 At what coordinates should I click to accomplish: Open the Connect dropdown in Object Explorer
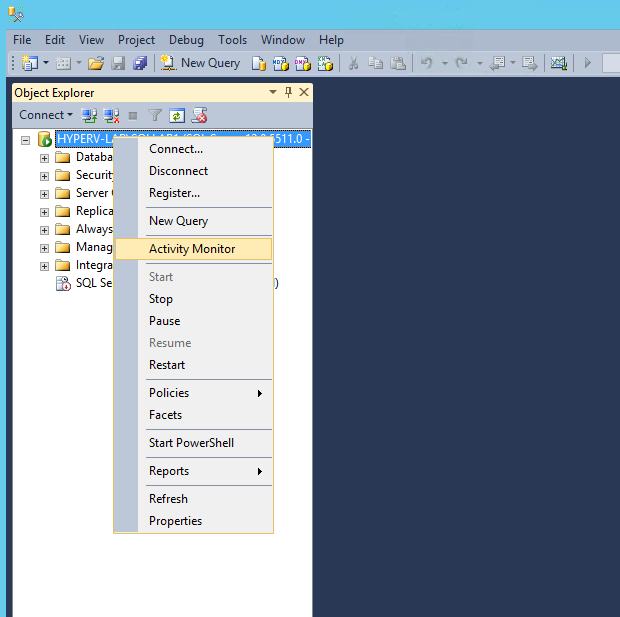click(46, 115)
